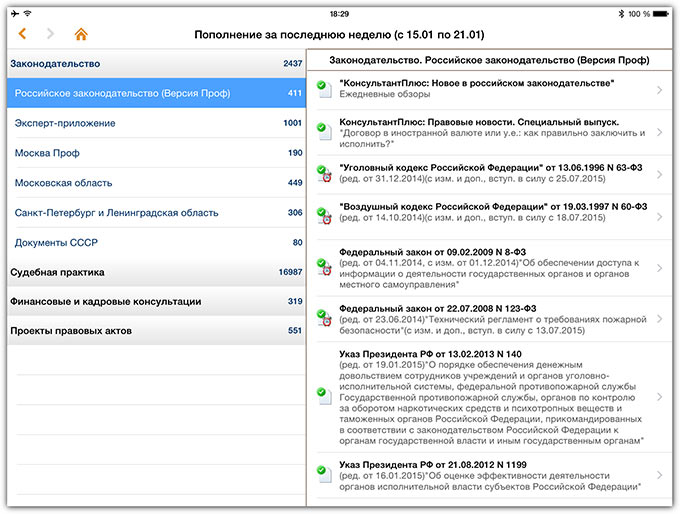
Task: Tap count 1001 next to Эксперт-приложение
Action: click(292, 123)
